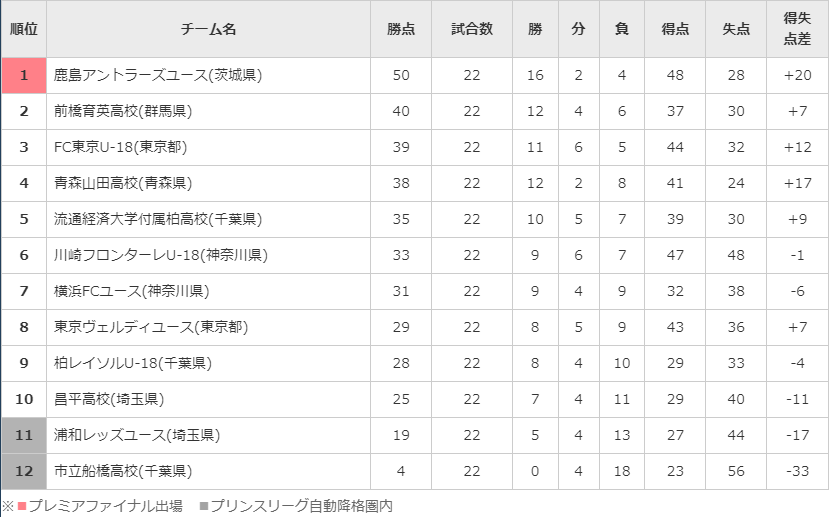Screen dimensions: 830x517
Task: Click 東京ヴェルディユース(東京都) team name
Action: (151, 327)
